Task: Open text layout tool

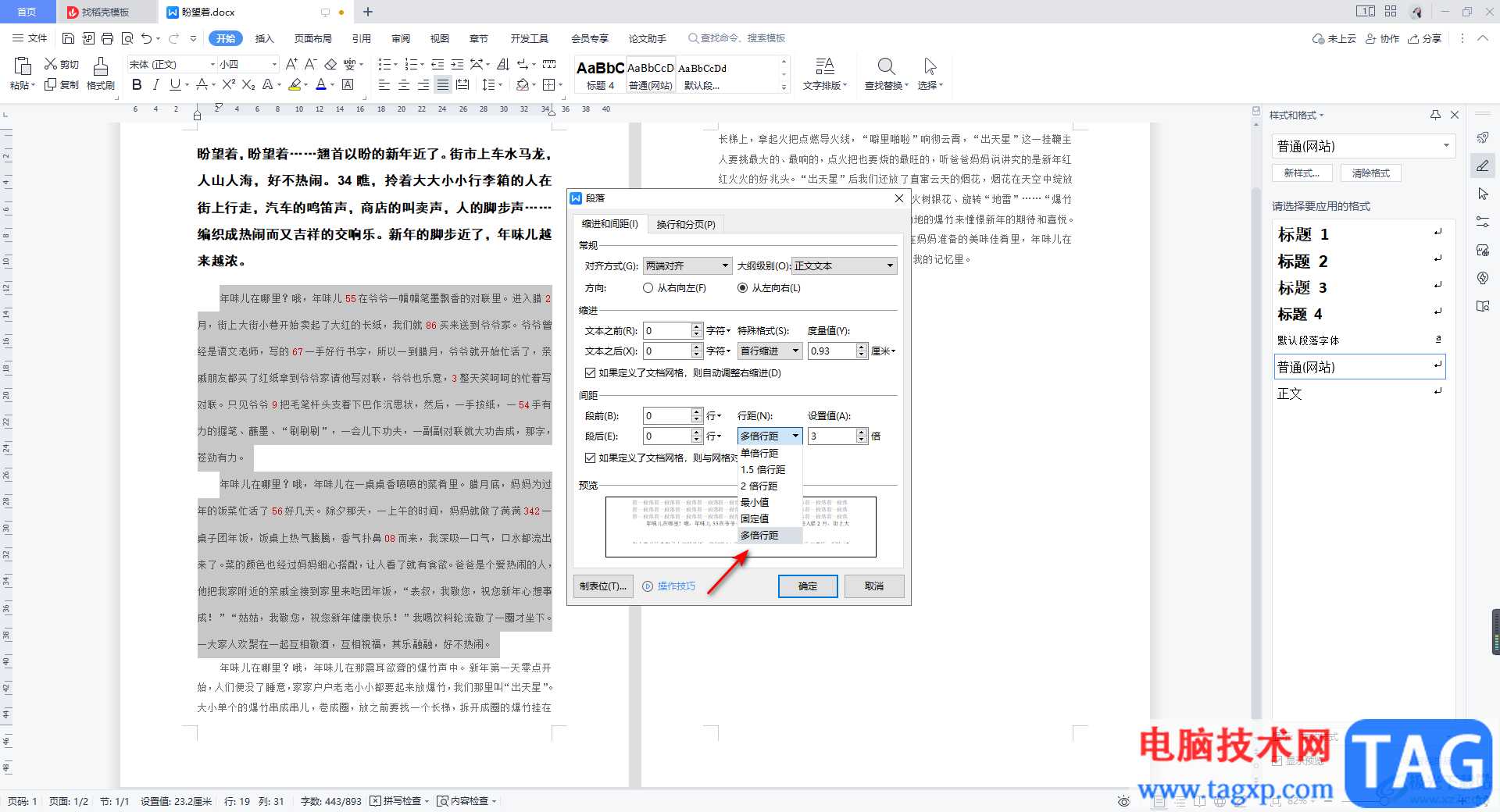Action: click(824, 74)
